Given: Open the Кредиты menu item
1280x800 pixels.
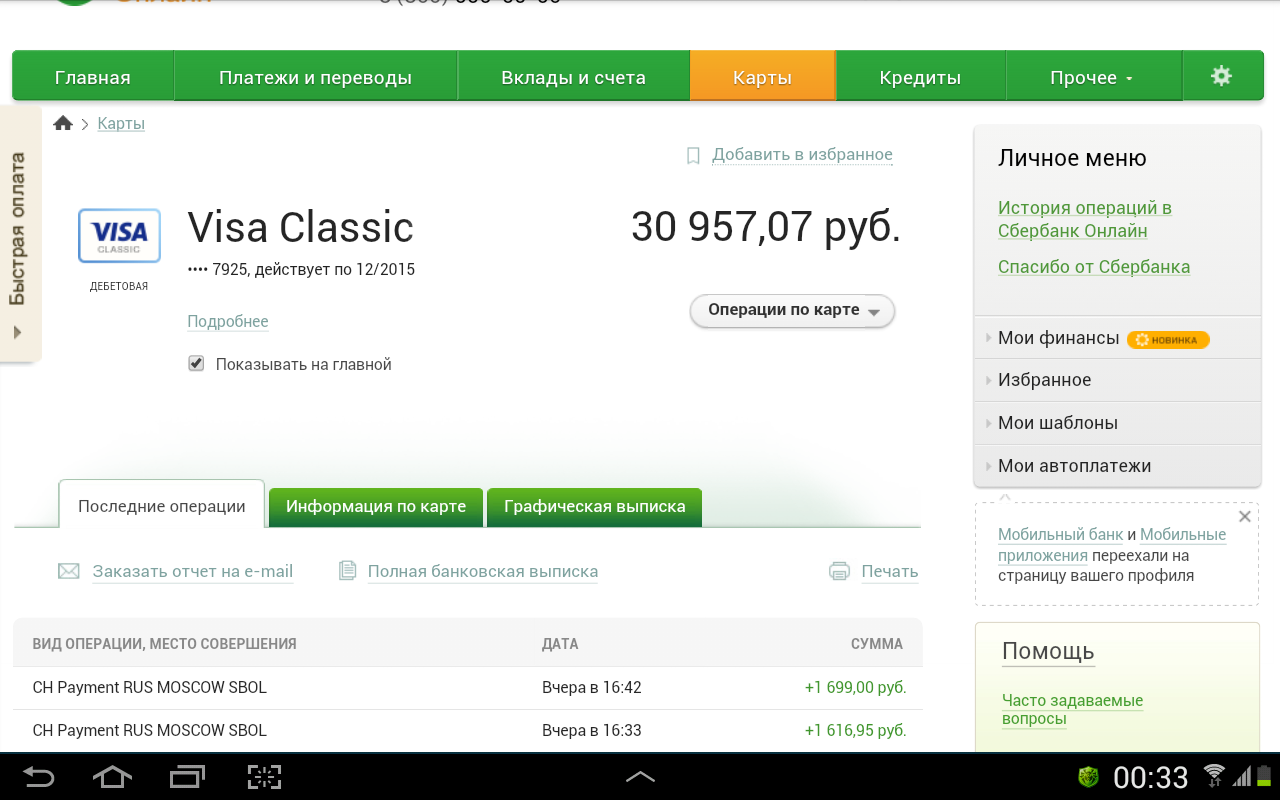Looking at the screenshot, I should (x=920, y=77).
